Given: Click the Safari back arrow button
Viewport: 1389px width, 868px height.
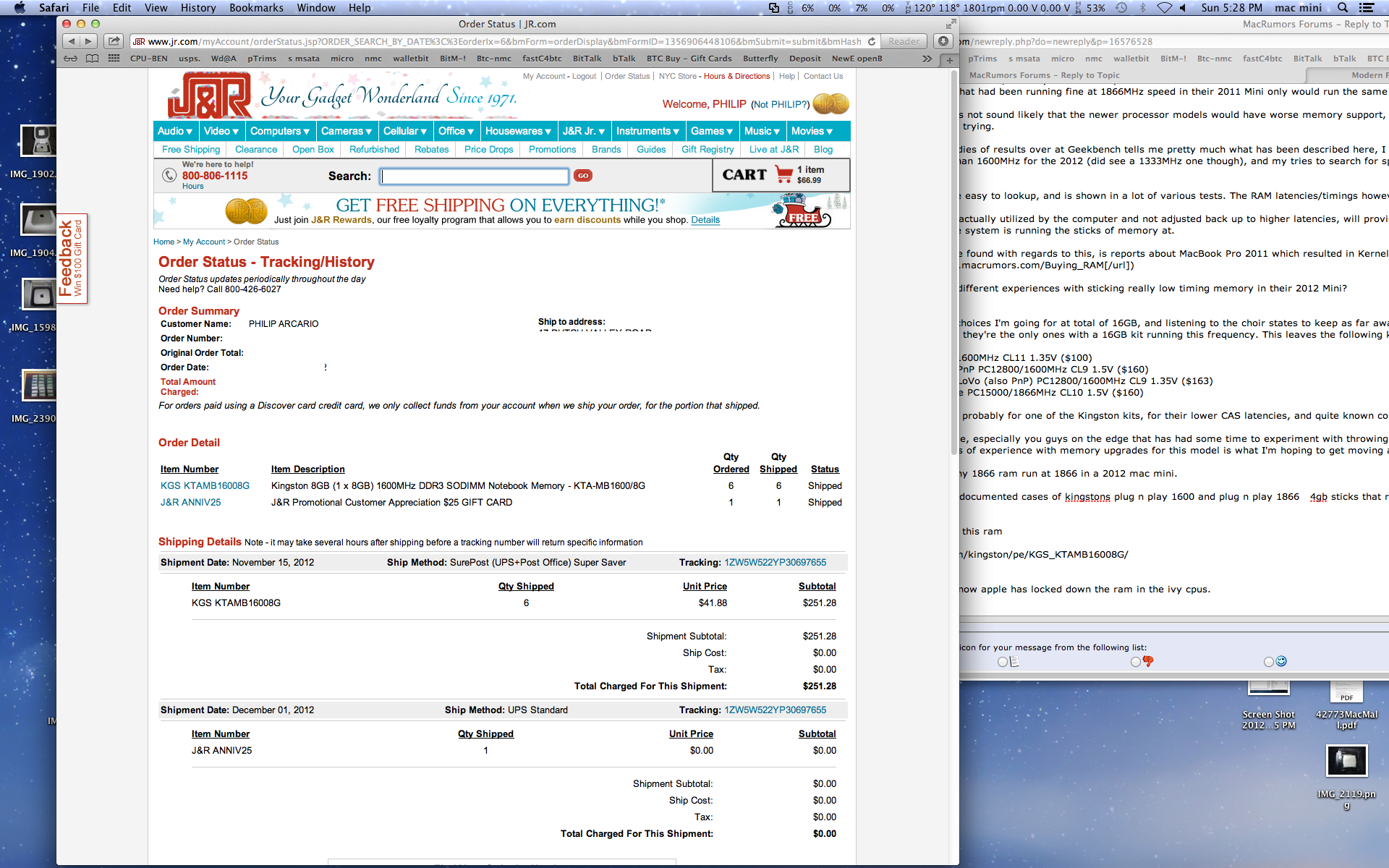Looking at the screenshot, I should tap(71, 41).
